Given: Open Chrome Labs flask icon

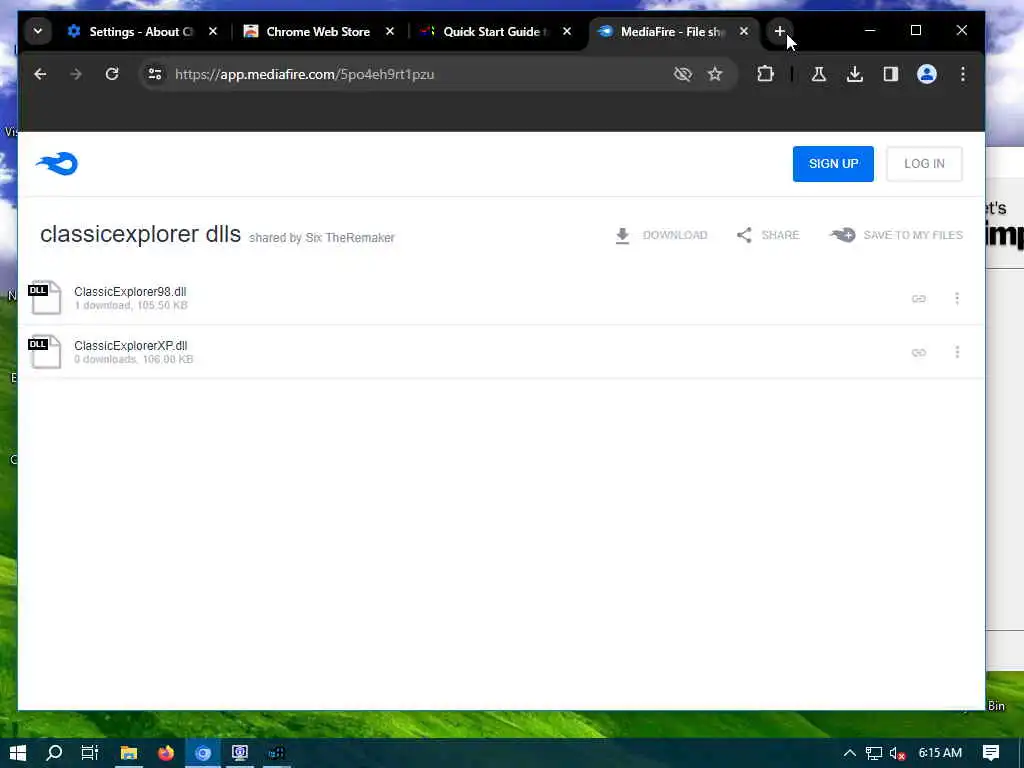Looking at the screenshot, I should coord(818,74).
